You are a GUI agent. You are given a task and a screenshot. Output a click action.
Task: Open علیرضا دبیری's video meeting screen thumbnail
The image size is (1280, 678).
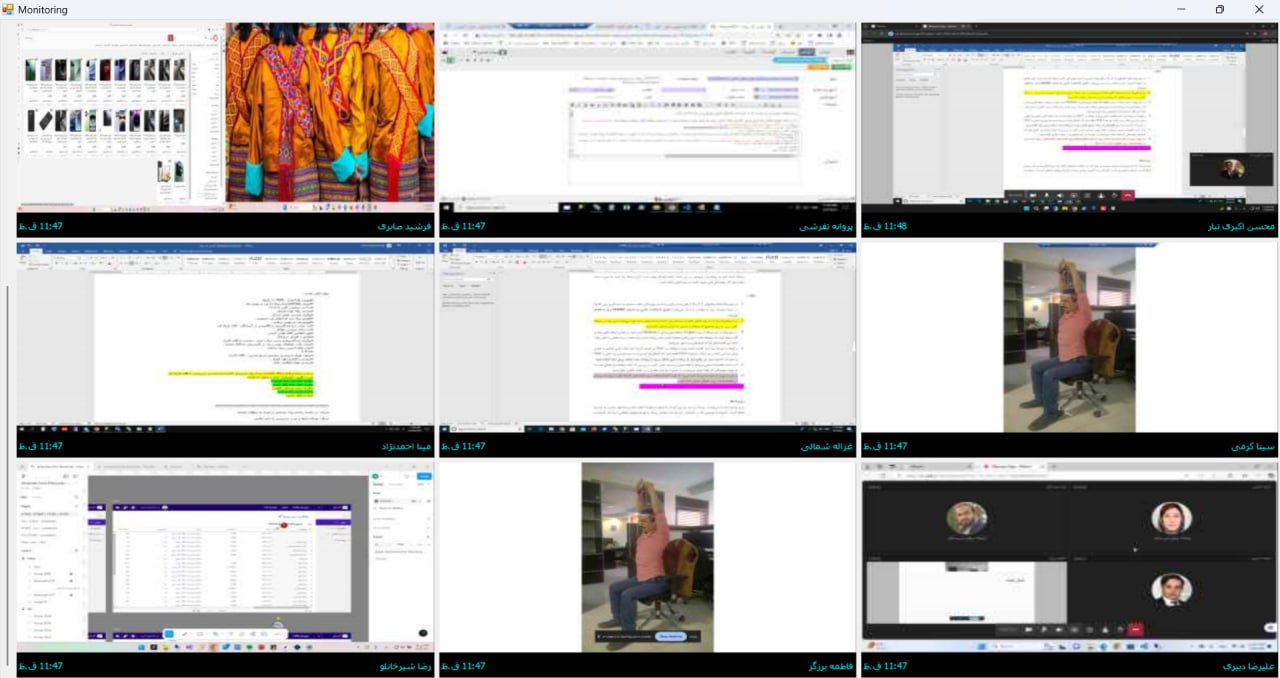tap(1070, 556)
